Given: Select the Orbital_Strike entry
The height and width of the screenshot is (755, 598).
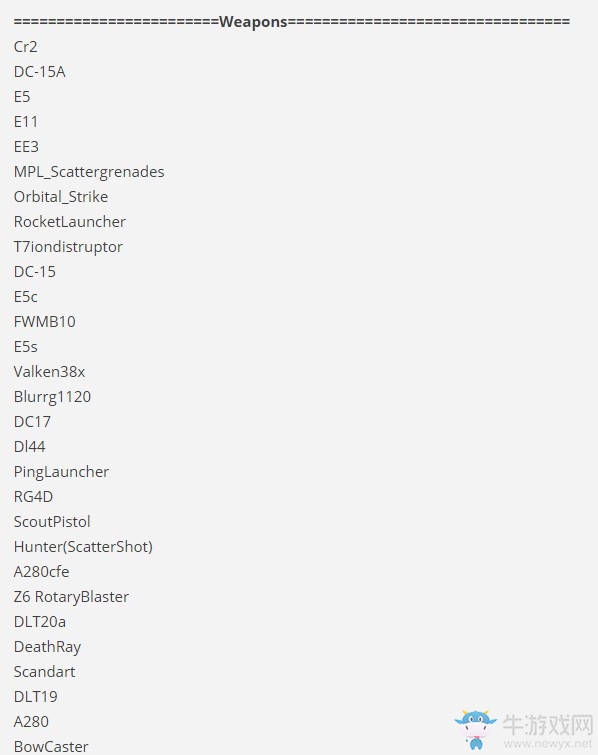Looking at the screenshot, I should tap(61, 197).
